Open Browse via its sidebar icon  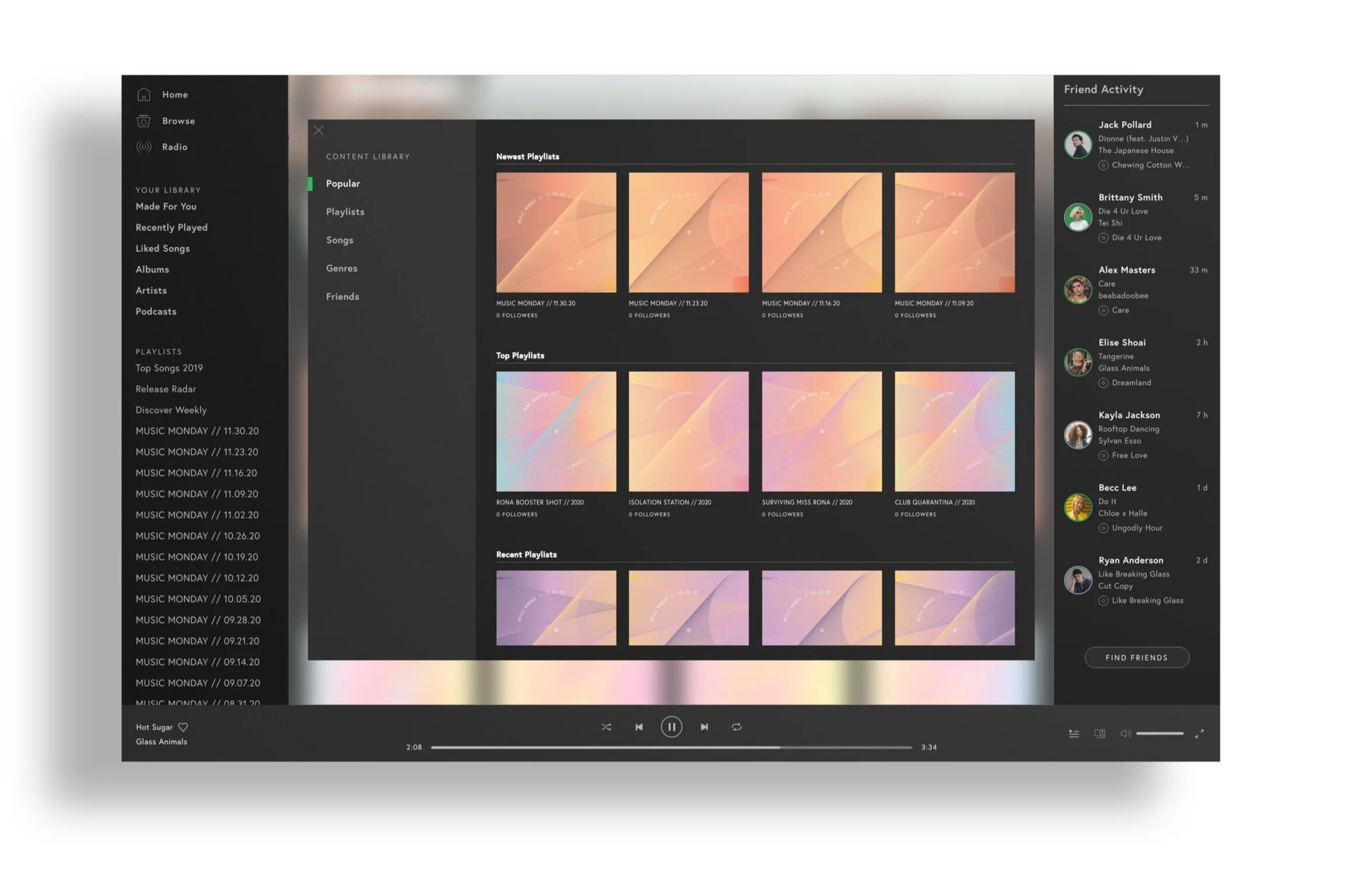(x=144, y=121)
